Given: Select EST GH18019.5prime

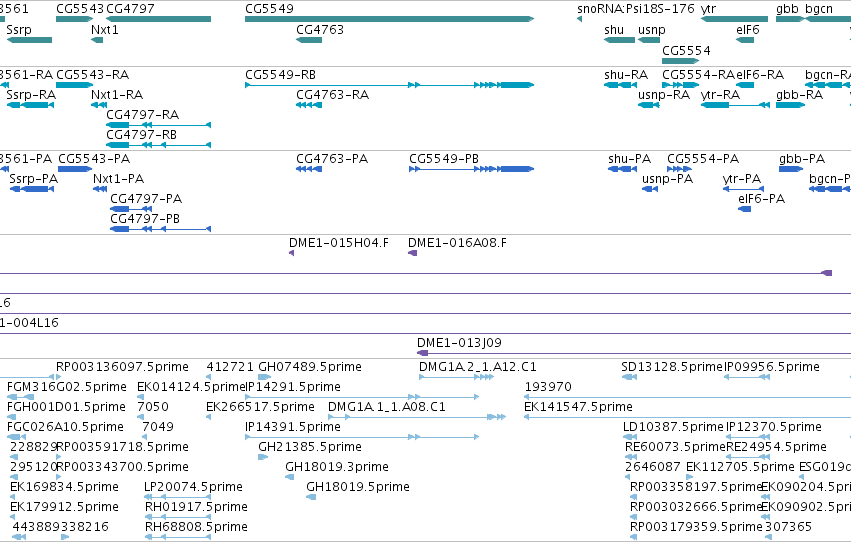Looking at the screenshot, I should pyautogui.click(x=358, y=487).
